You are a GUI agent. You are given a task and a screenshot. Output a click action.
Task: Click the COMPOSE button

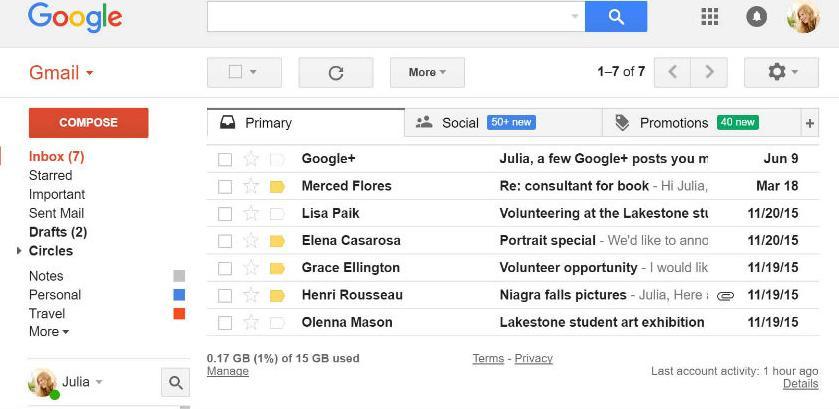pyautogui.click(x=89, y=123)
